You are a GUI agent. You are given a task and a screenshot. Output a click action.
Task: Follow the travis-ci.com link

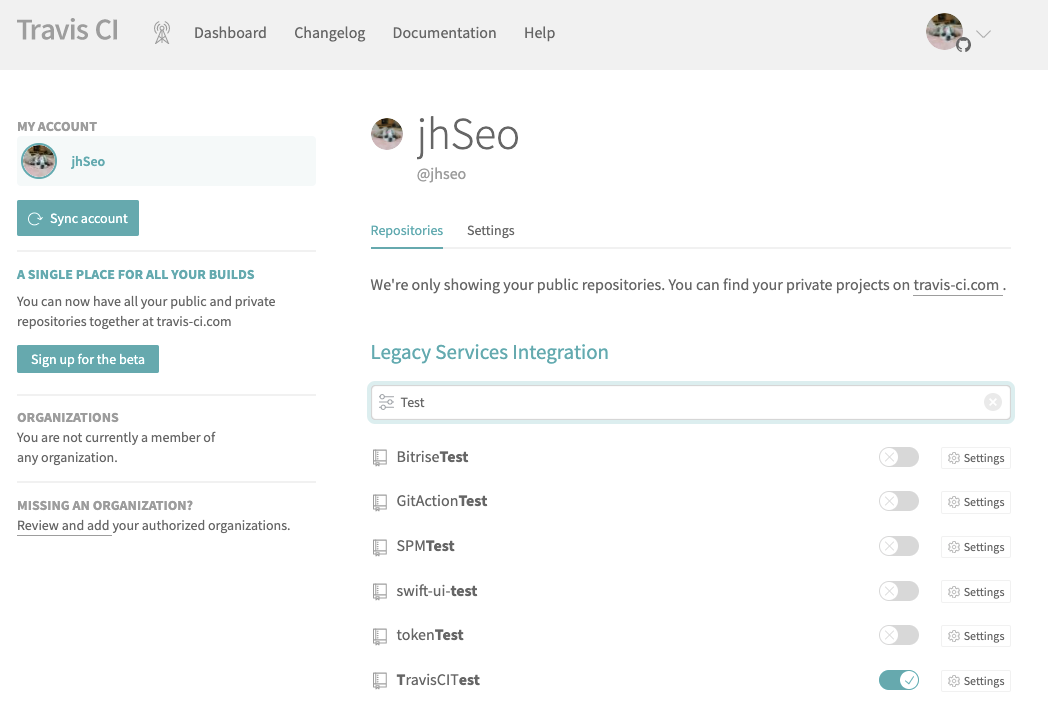point(956,285)
